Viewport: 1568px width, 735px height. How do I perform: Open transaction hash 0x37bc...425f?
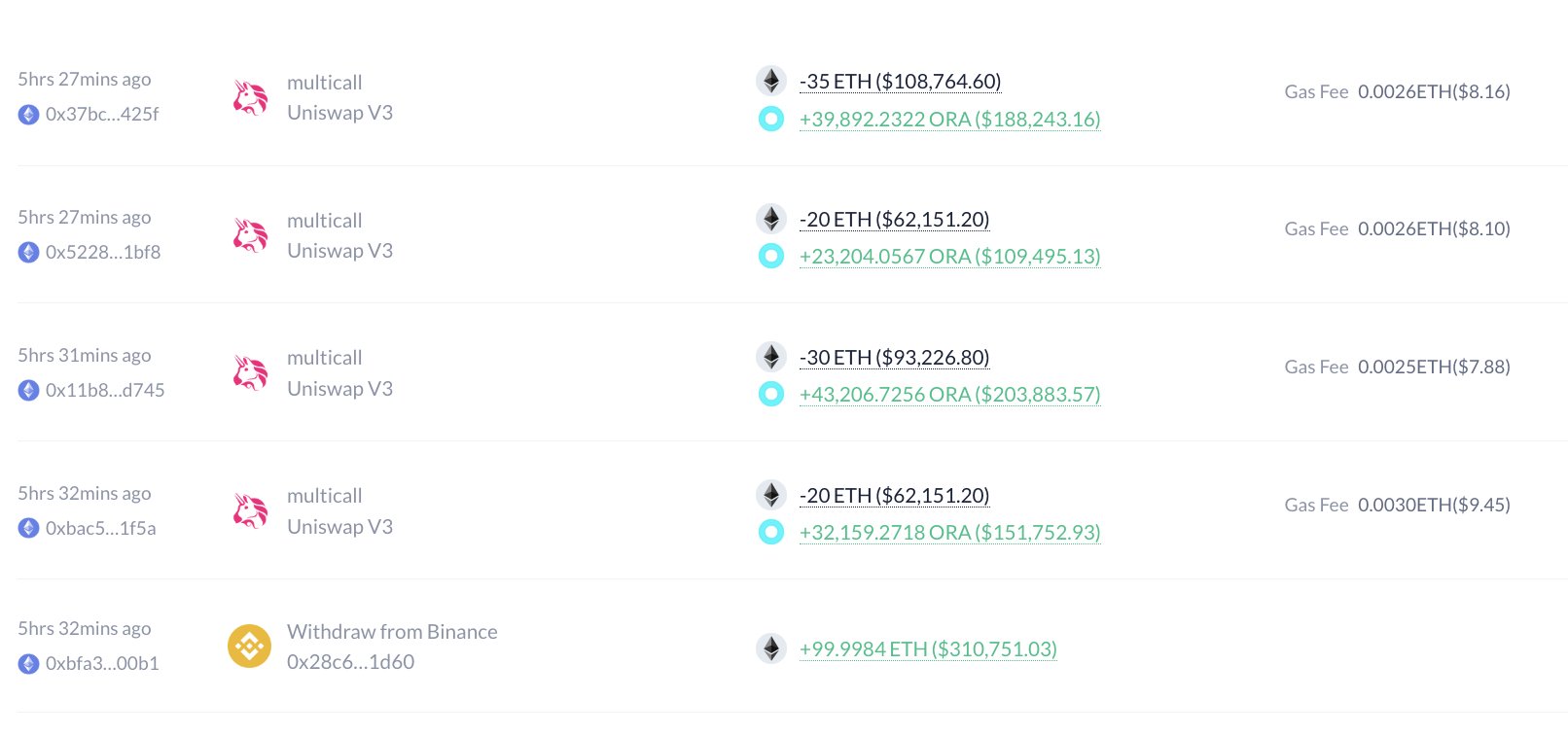(x=102, y=115)
